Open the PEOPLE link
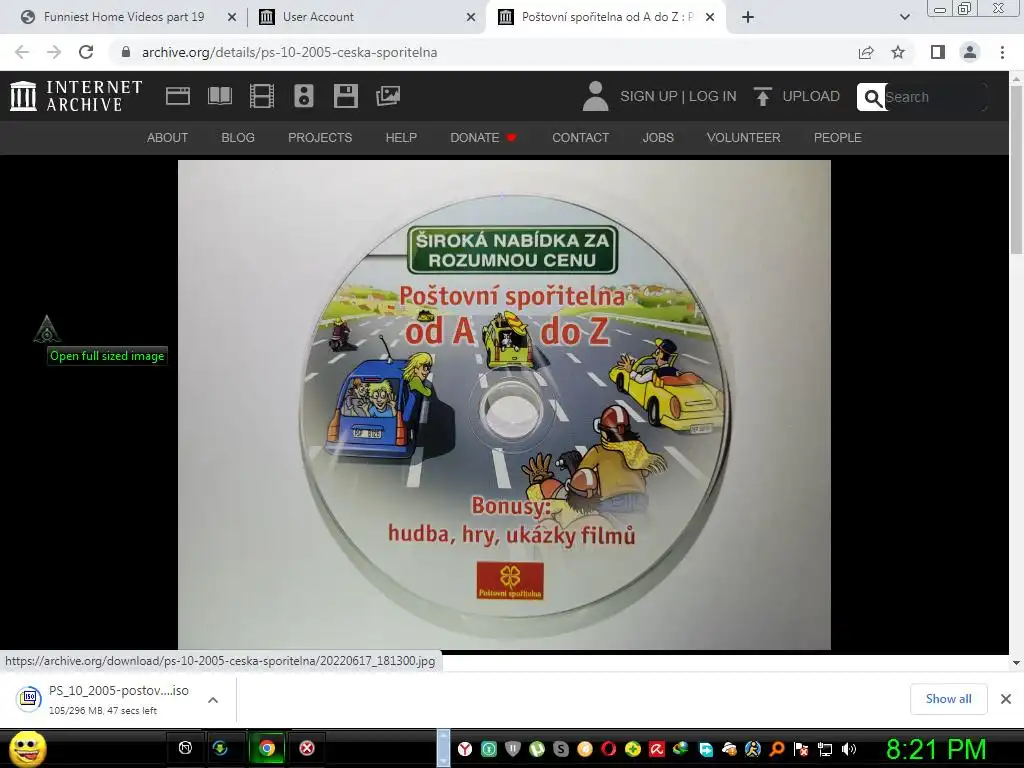 (837, 138)
